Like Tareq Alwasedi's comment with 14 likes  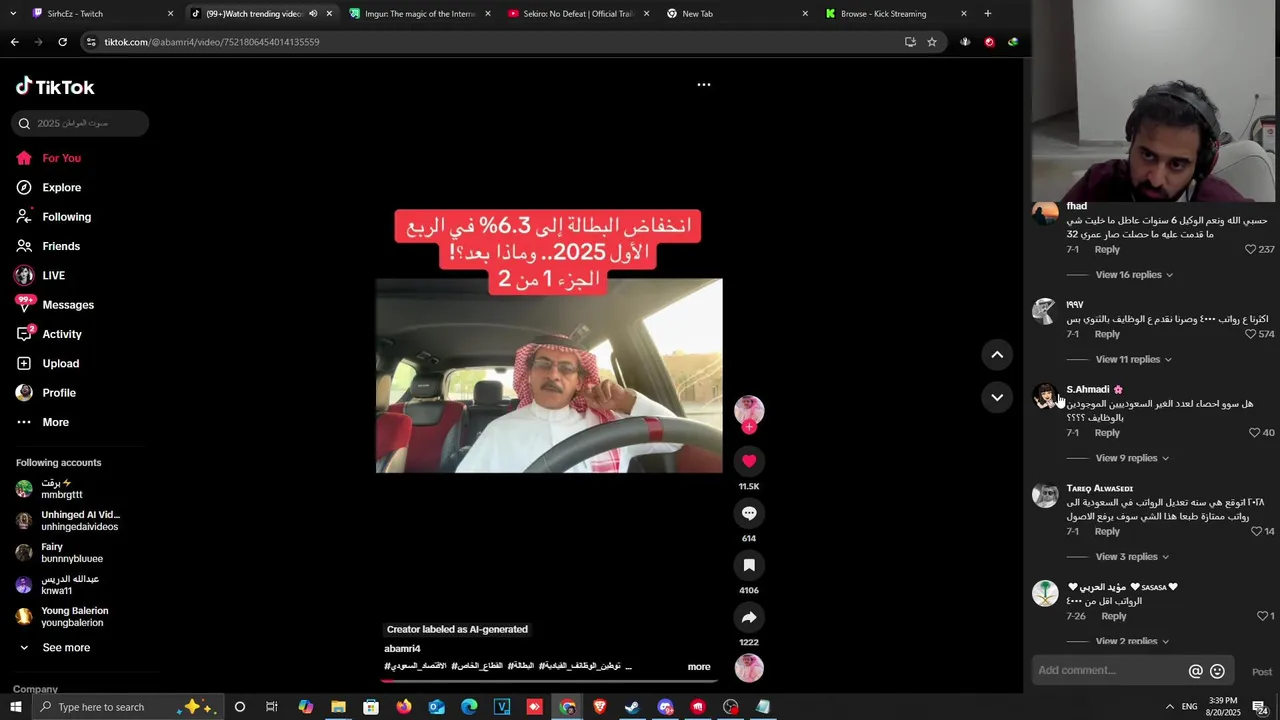1257,532
